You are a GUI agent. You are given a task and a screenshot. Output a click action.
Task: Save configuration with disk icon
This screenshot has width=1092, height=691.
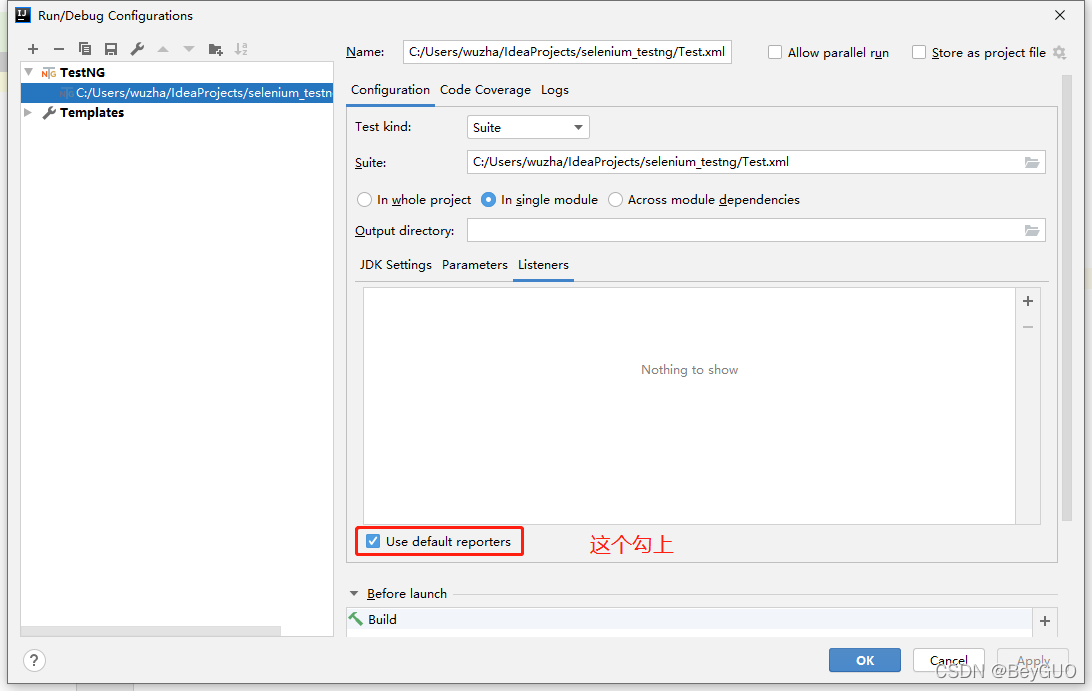click(111, 49)
